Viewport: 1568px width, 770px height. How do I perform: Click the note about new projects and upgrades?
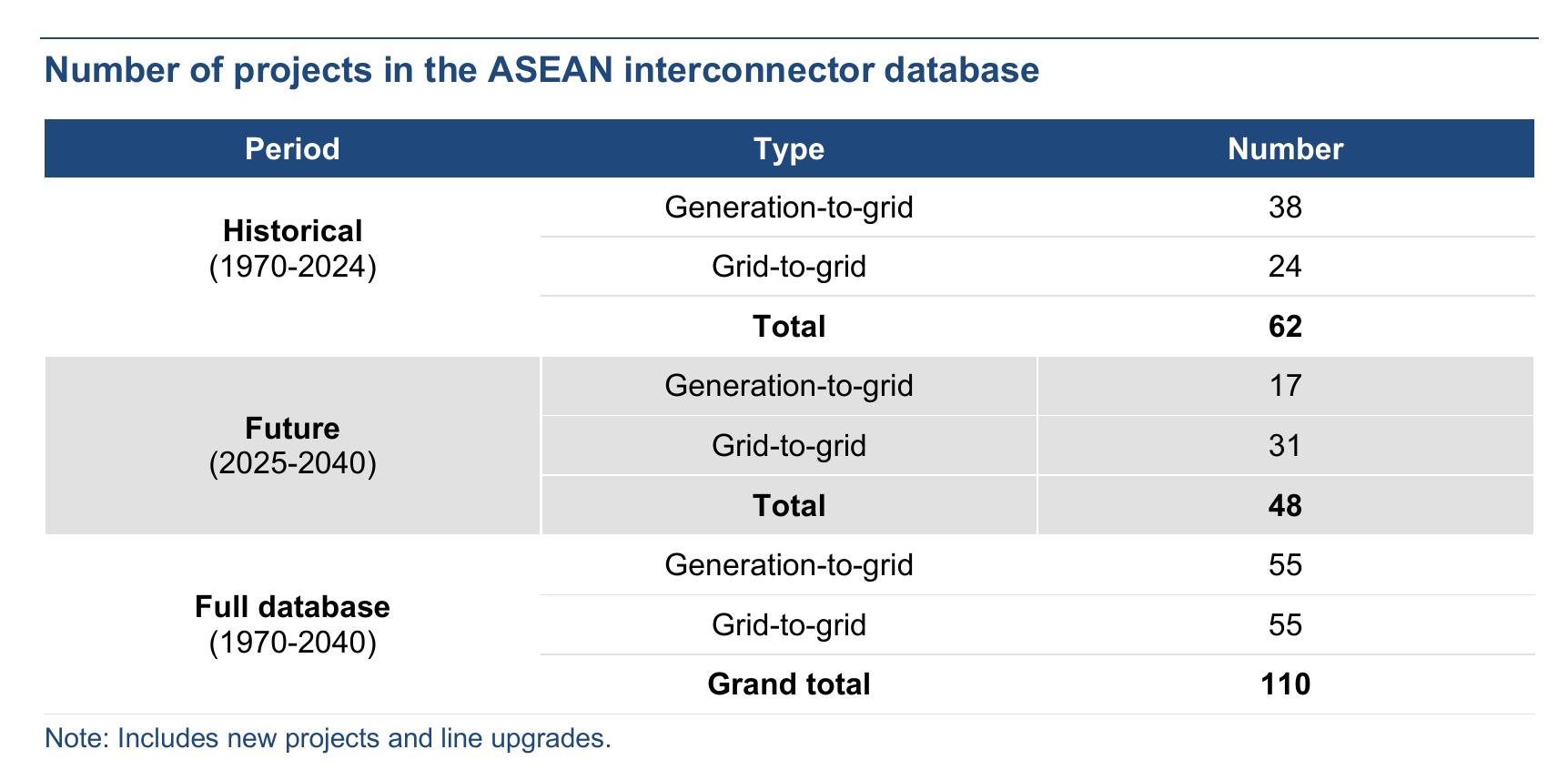tap(328, 738)
